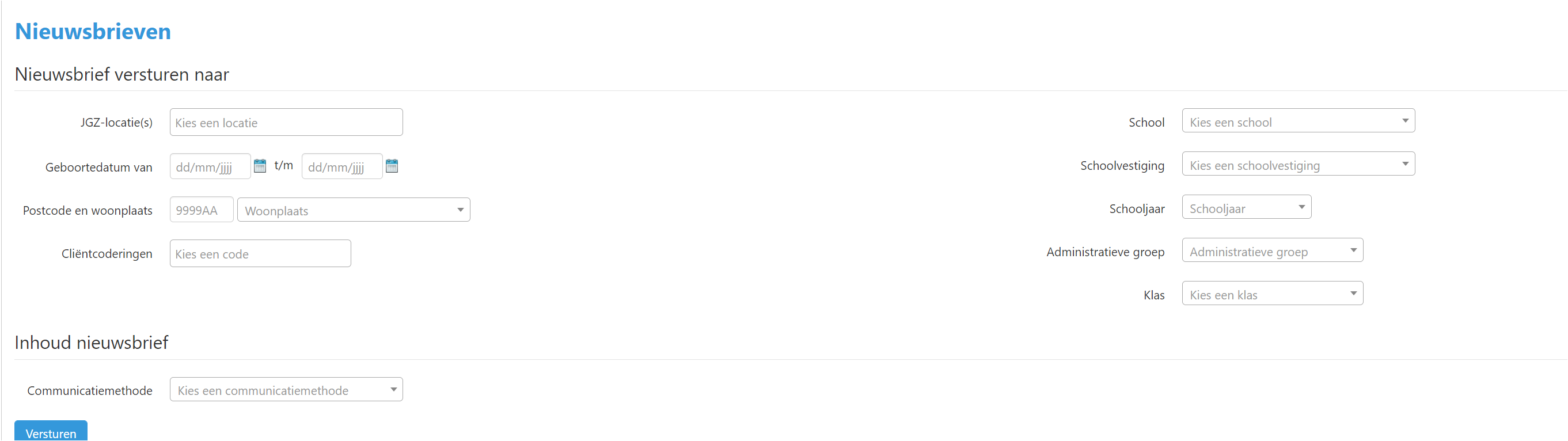Click the Communicatiemethode label

point(90,390)
